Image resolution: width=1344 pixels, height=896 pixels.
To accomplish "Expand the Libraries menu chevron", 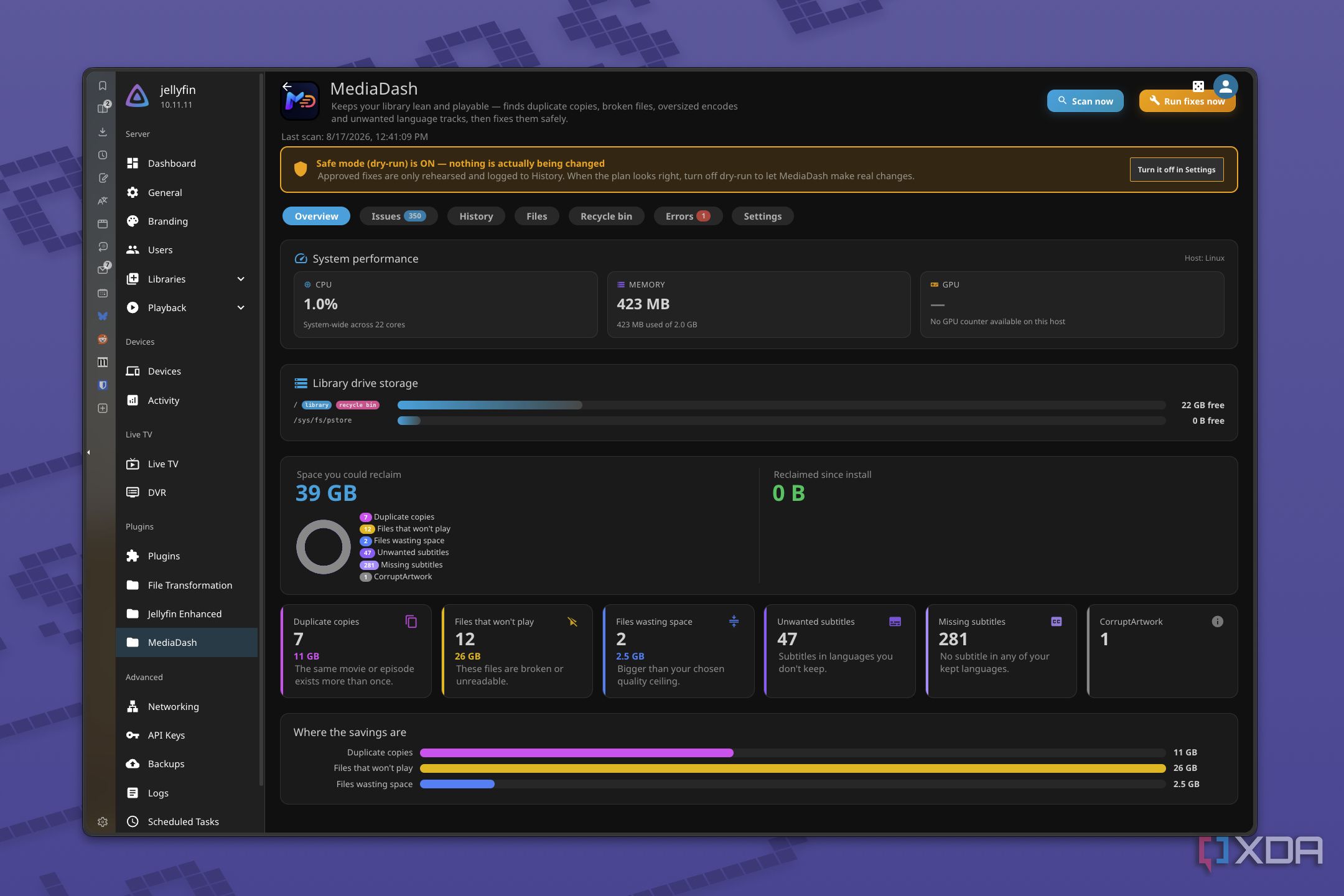I will (241, 279).
